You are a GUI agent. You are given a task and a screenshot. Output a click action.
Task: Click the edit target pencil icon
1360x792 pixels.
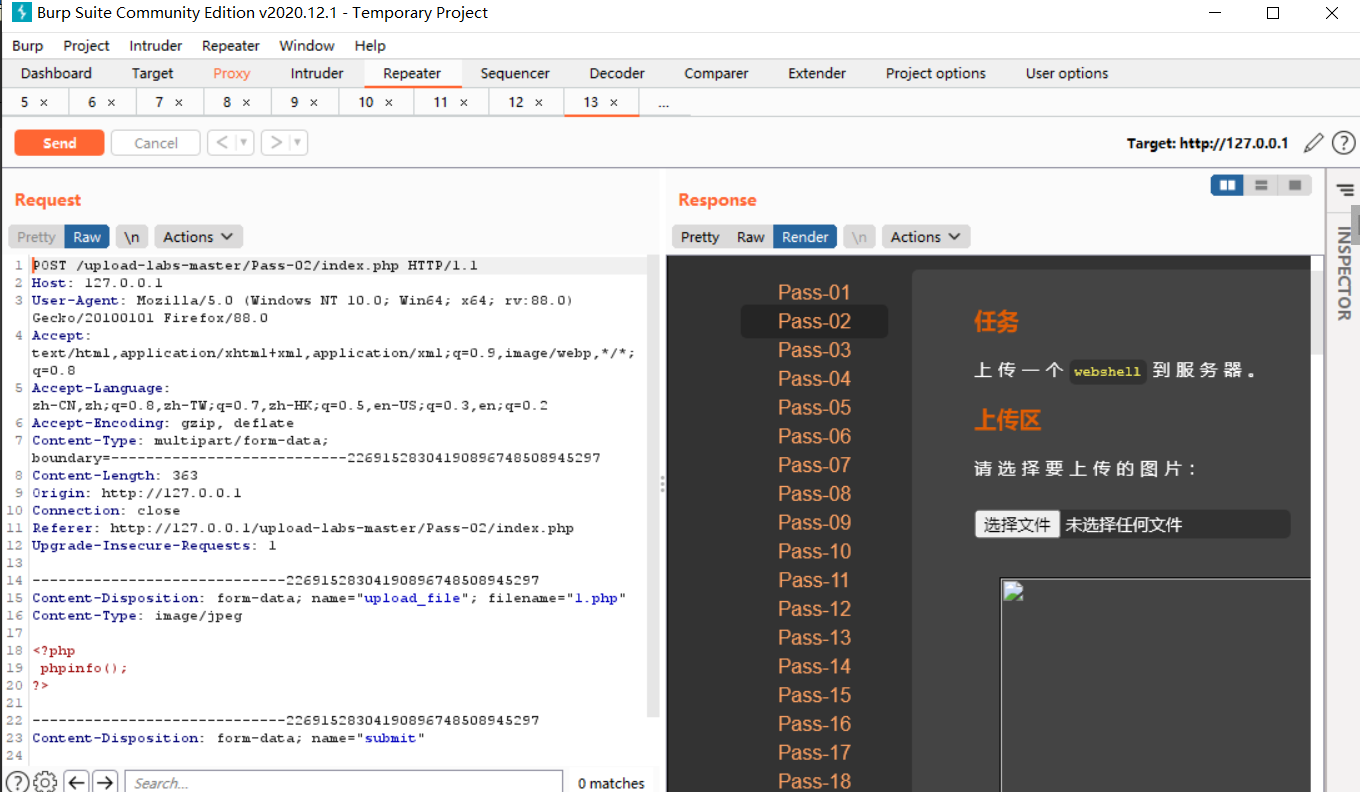[x=1314, y=143]
